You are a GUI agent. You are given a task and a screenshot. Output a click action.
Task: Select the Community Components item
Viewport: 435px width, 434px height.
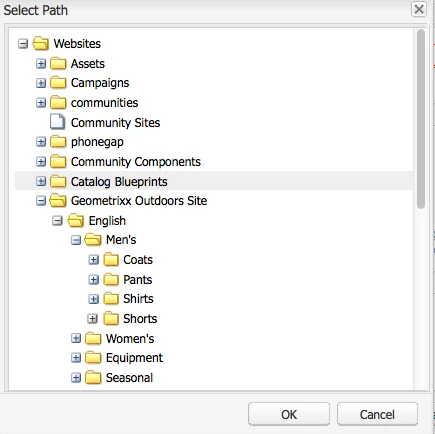click(x=136, y=162)
